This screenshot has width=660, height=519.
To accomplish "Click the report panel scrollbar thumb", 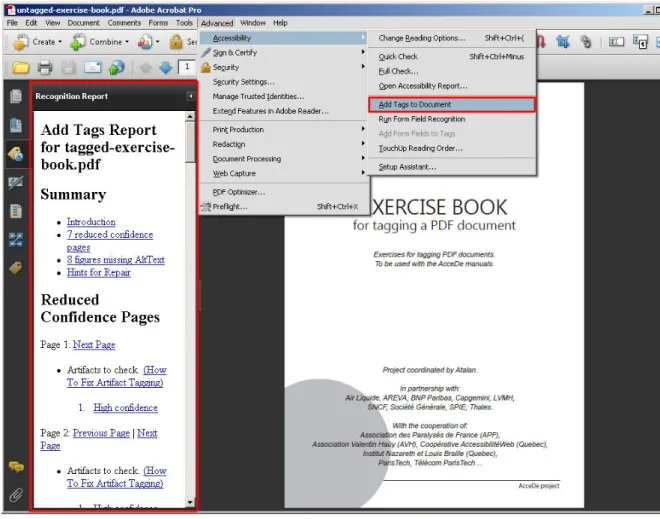I will click(x=190, y=142).
